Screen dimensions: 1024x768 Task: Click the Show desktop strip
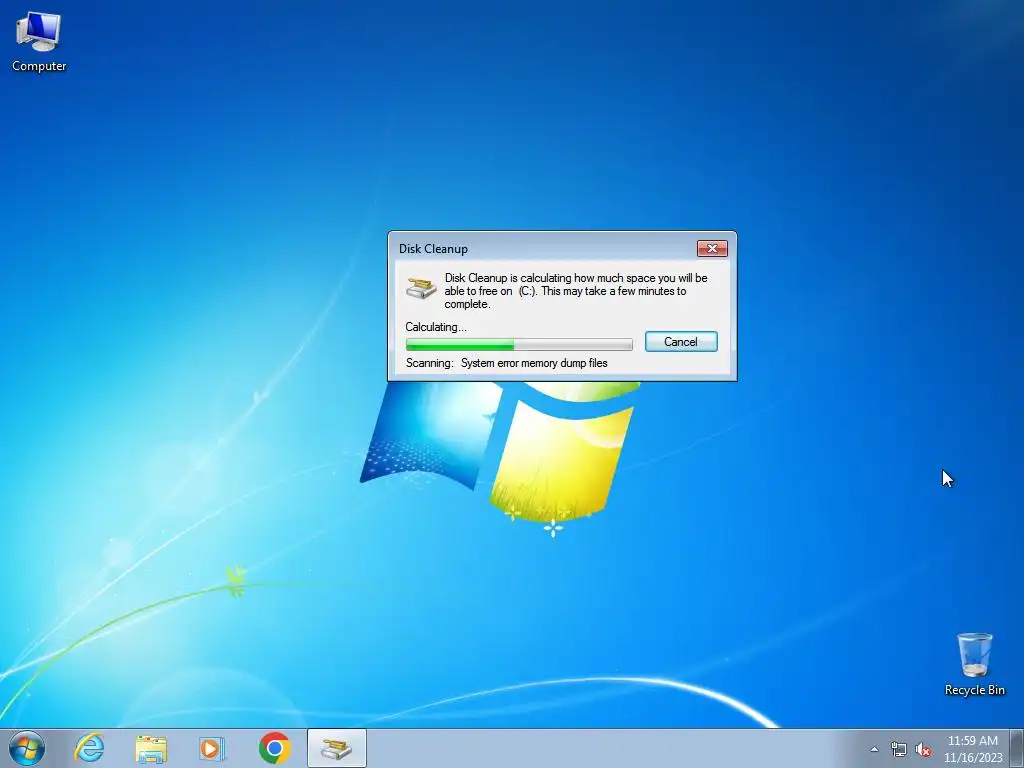point(1017,748)
